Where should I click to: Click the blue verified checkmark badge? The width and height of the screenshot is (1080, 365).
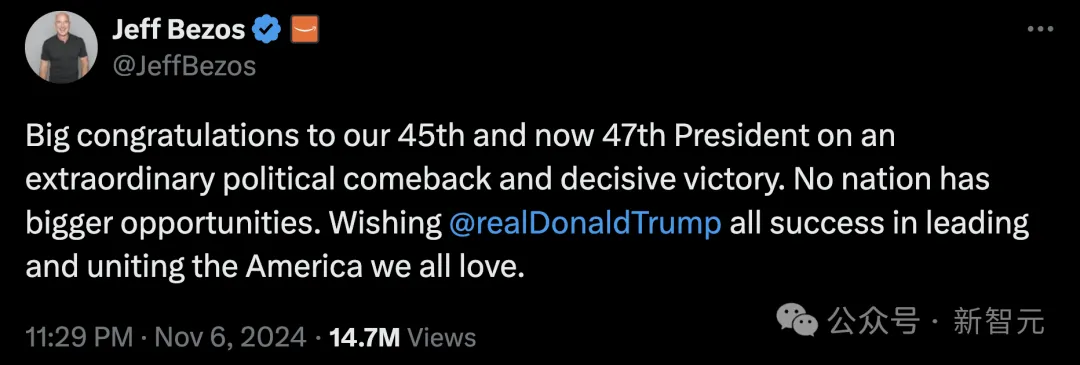(x=267, y=30)
